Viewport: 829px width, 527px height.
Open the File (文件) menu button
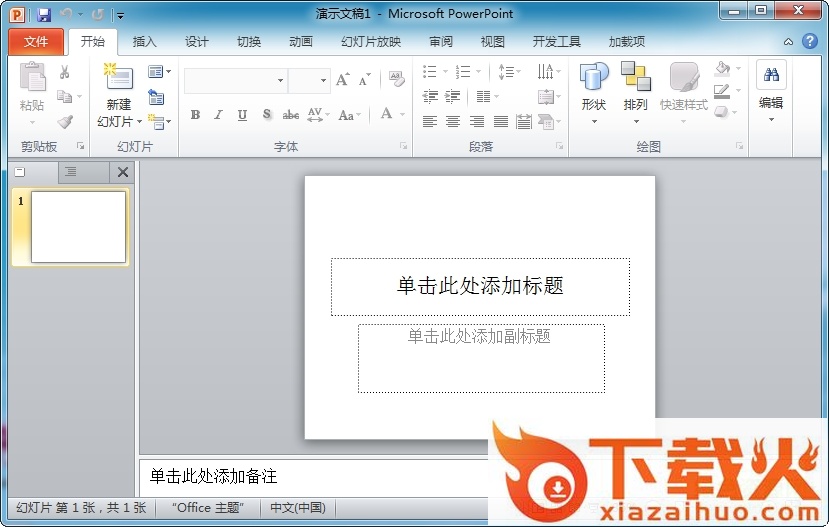click(36, 42)
